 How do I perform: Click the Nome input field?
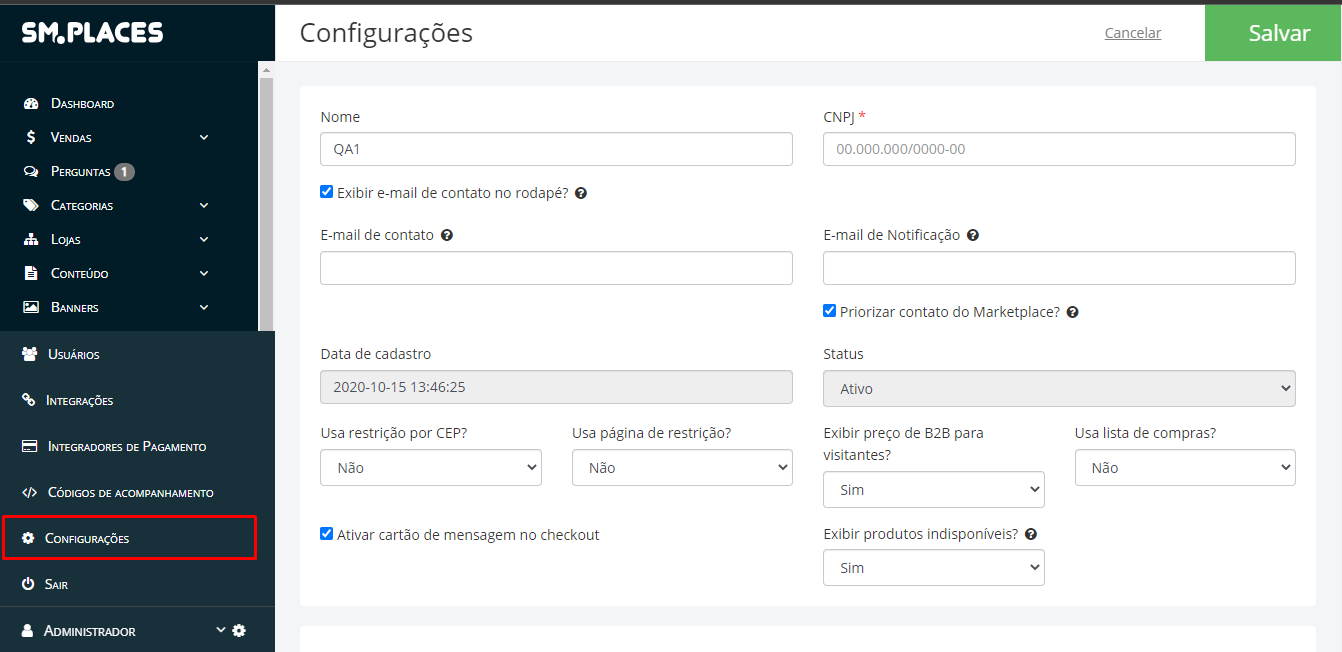pos(556,149)
